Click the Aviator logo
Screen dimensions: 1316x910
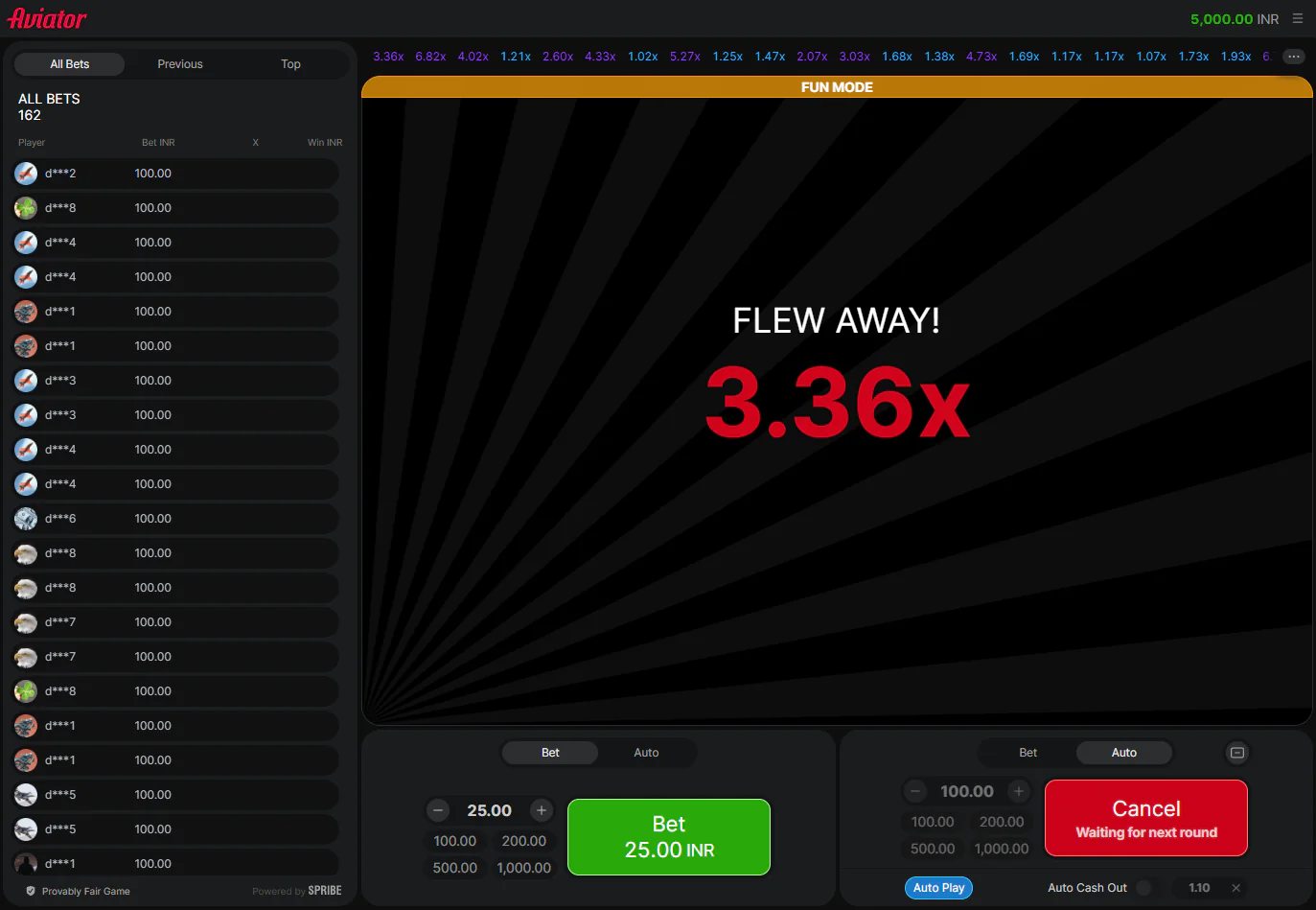[x=47, y=18]
